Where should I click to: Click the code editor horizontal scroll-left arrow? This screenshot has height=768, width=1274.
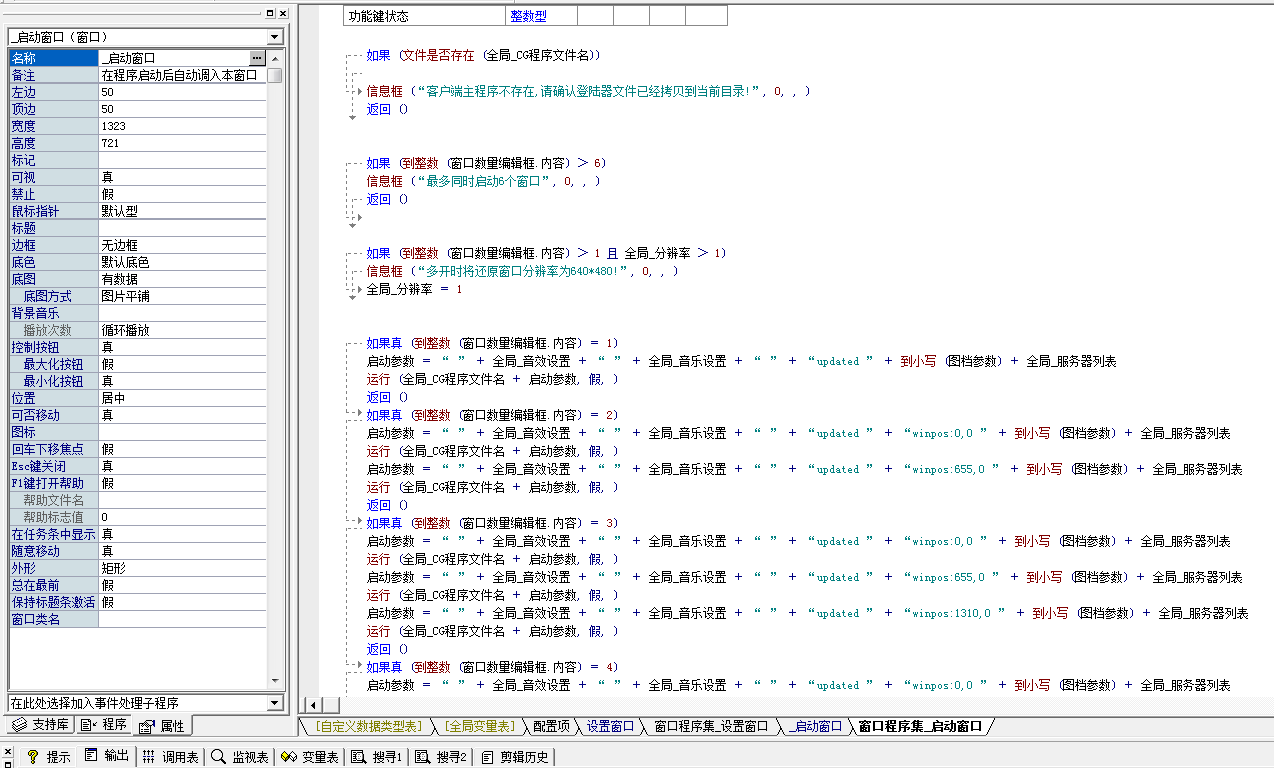(312, 705)
